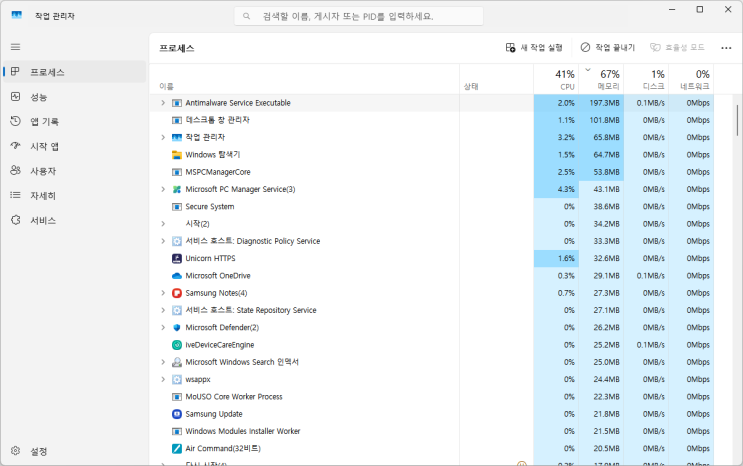Image resolution: width=743 pixels, height=466 pixels.
Task: Sort by the 네트워크 column header
Action: coord(691,79)
